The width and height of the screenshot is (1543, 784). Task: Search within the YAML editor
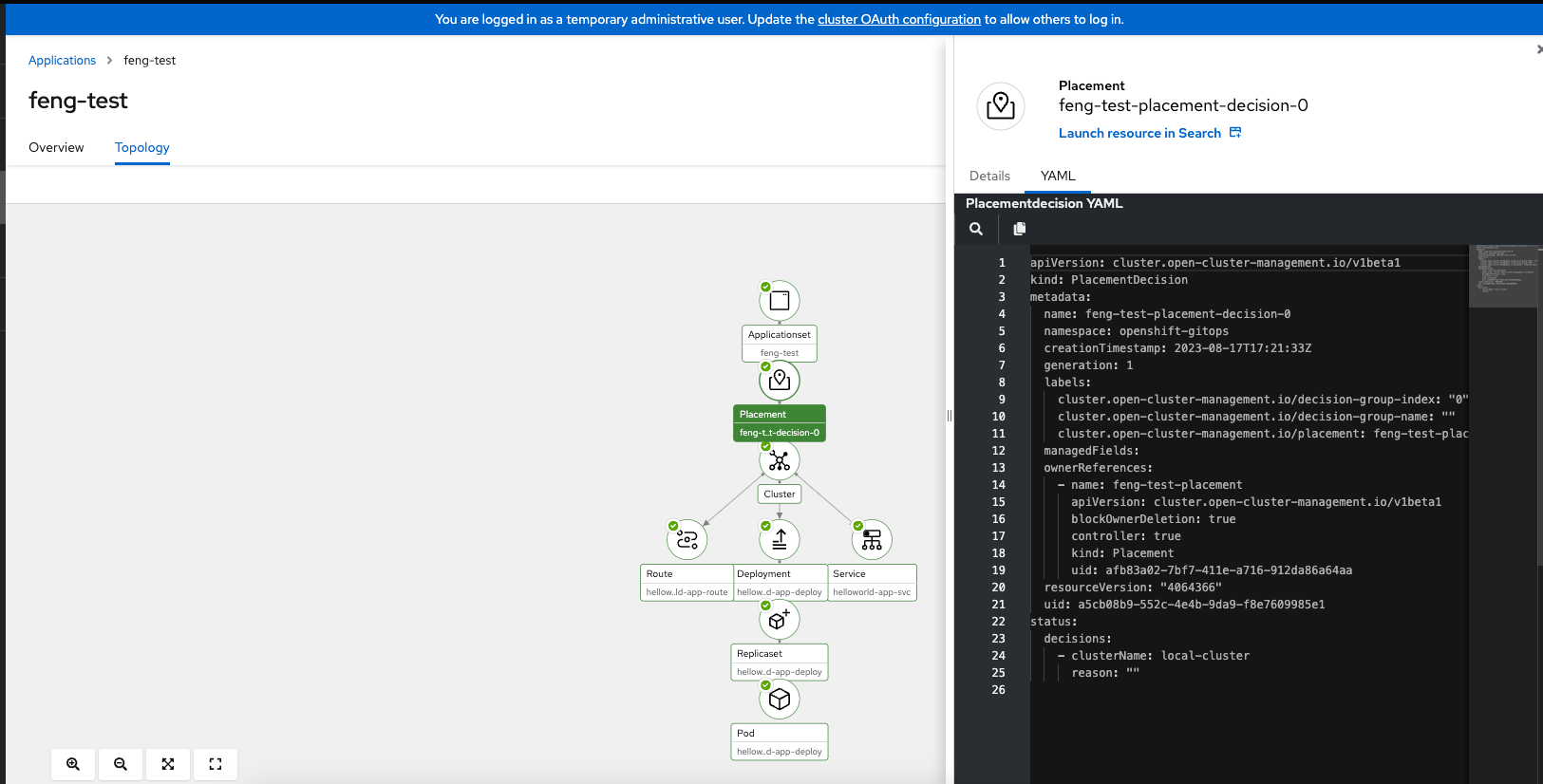976,229
